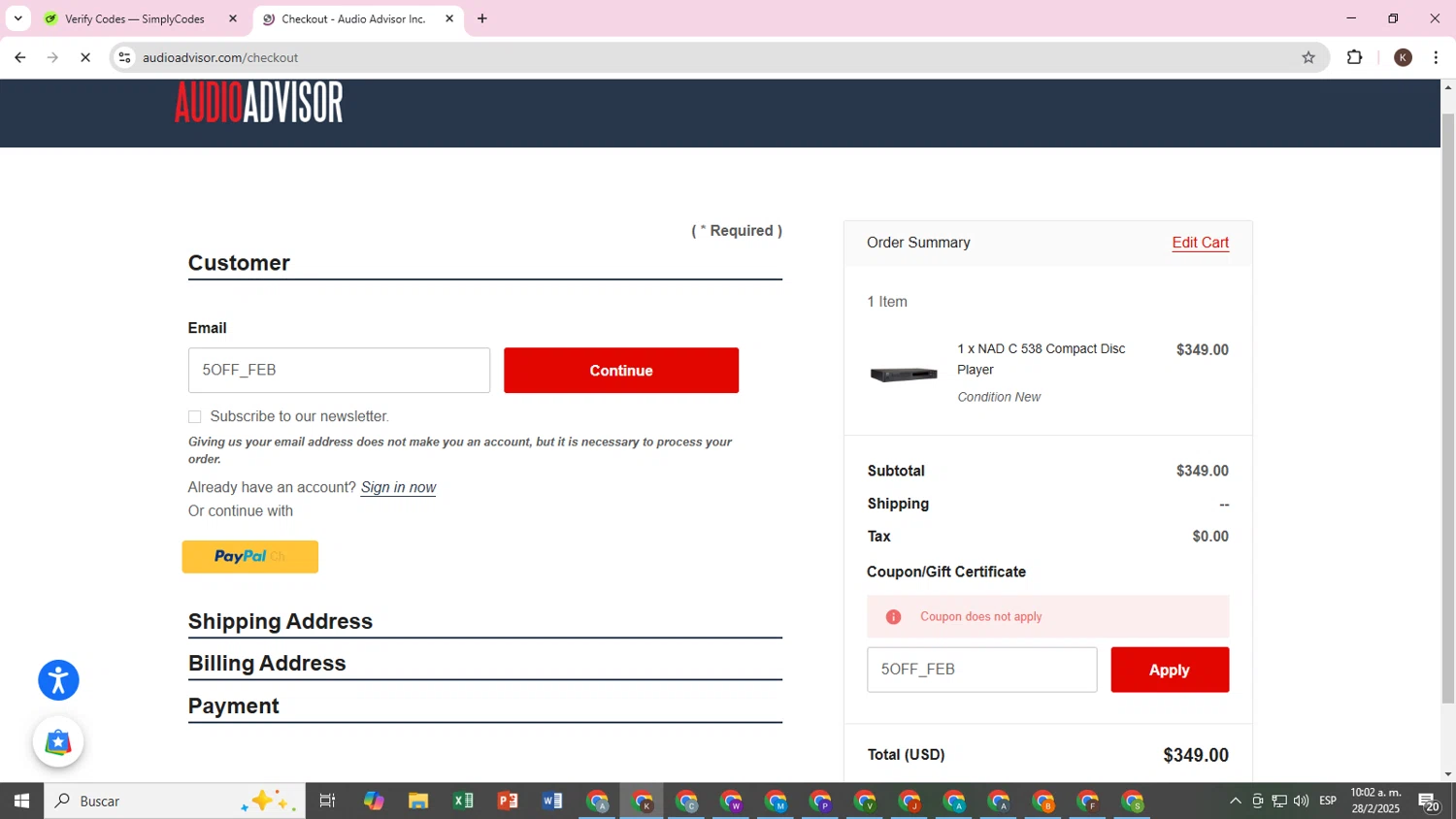Switch to Chrome profile P taskbar icon
1456x819 pixels.
tap(821, 802)
